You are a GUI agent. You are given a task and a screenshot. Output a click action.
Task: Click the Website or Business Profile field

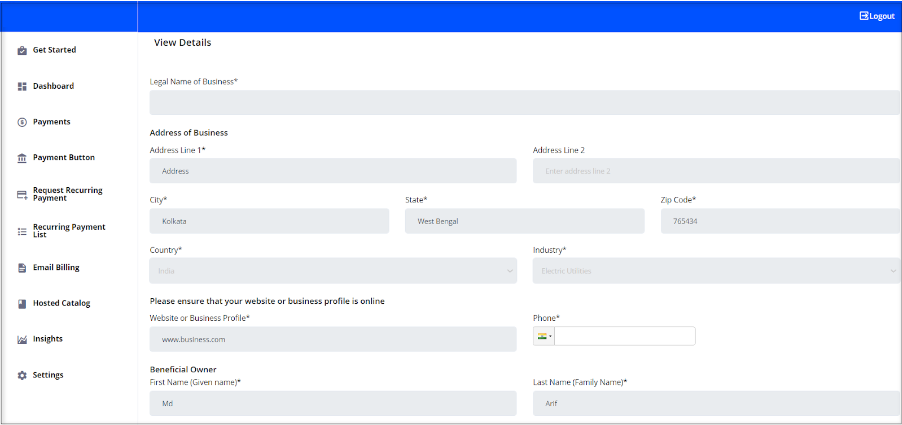(333, 339)
